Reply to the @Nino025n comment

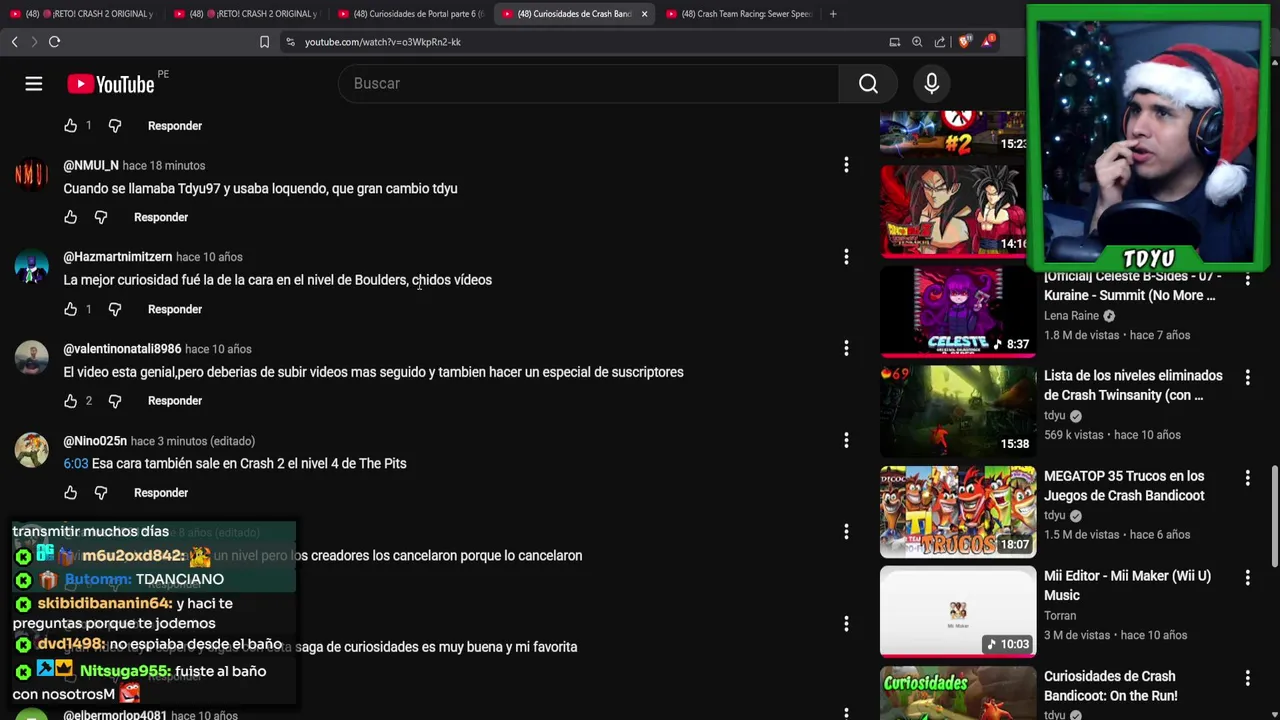(x=161, y=493)
